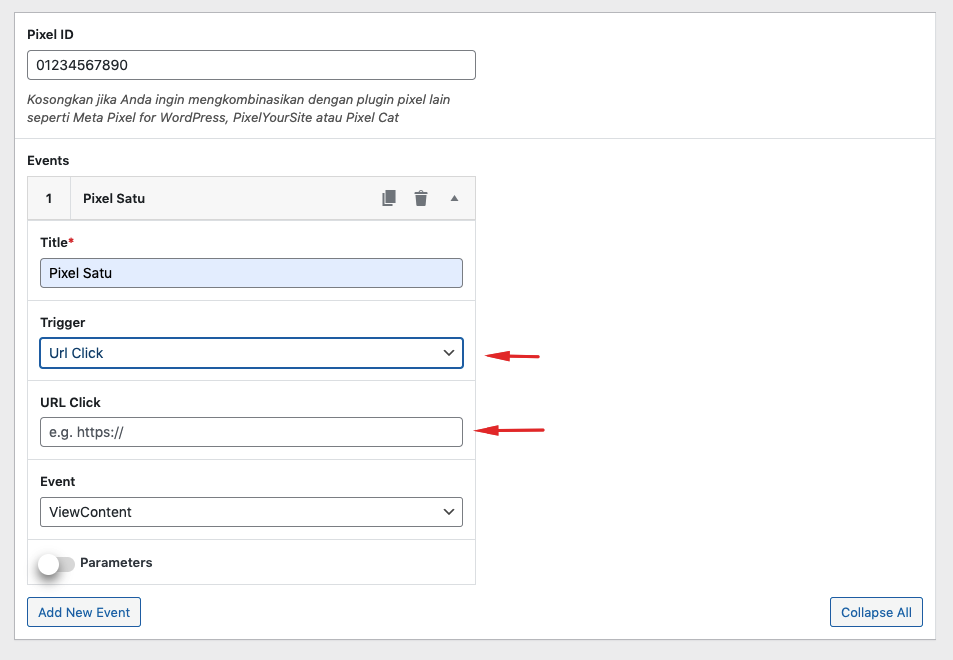Click the Title input field
Image resolution: width=953 pixels, height=660 pixels.
[x=251, y=273]
